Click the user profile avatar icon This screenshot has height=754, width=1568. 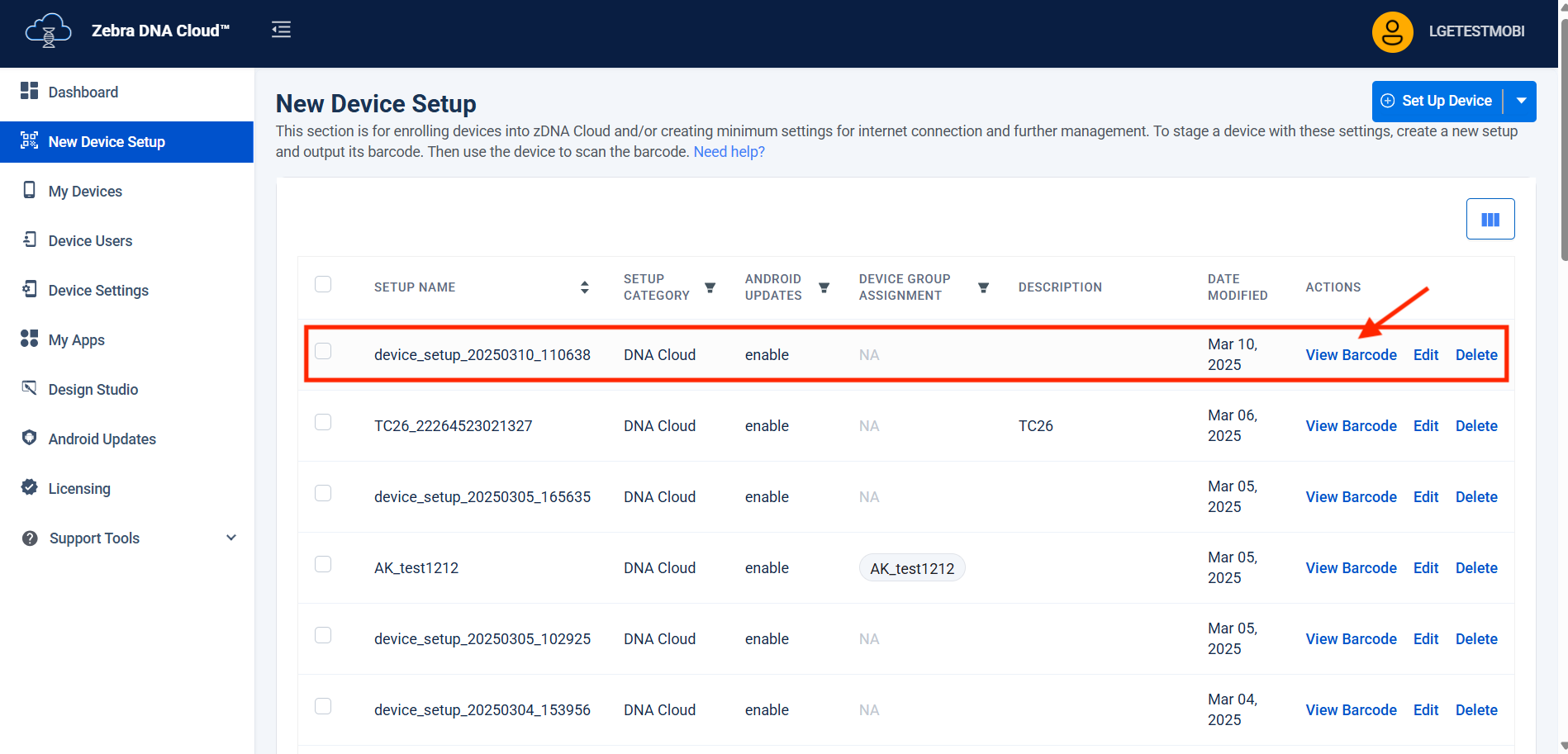pyautogui.click(x=1392, y=32)
